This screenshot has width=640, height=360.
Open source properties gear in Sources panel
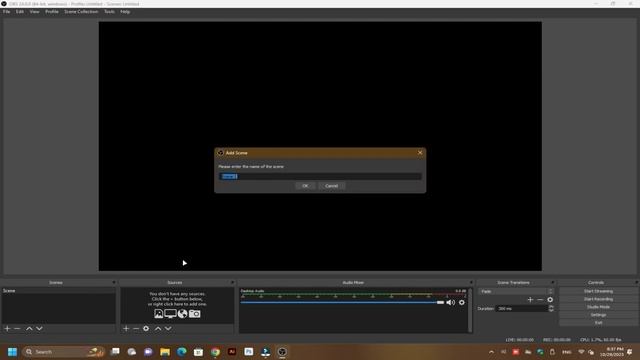pos(146,328)
